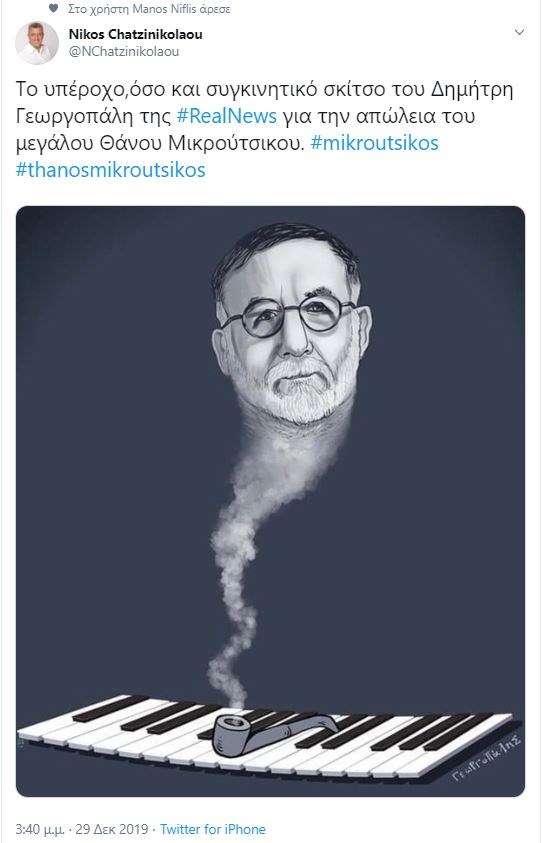
Task: Click the display name Nikos Chatzinikolaou
Action: click(x=135, y=34)
